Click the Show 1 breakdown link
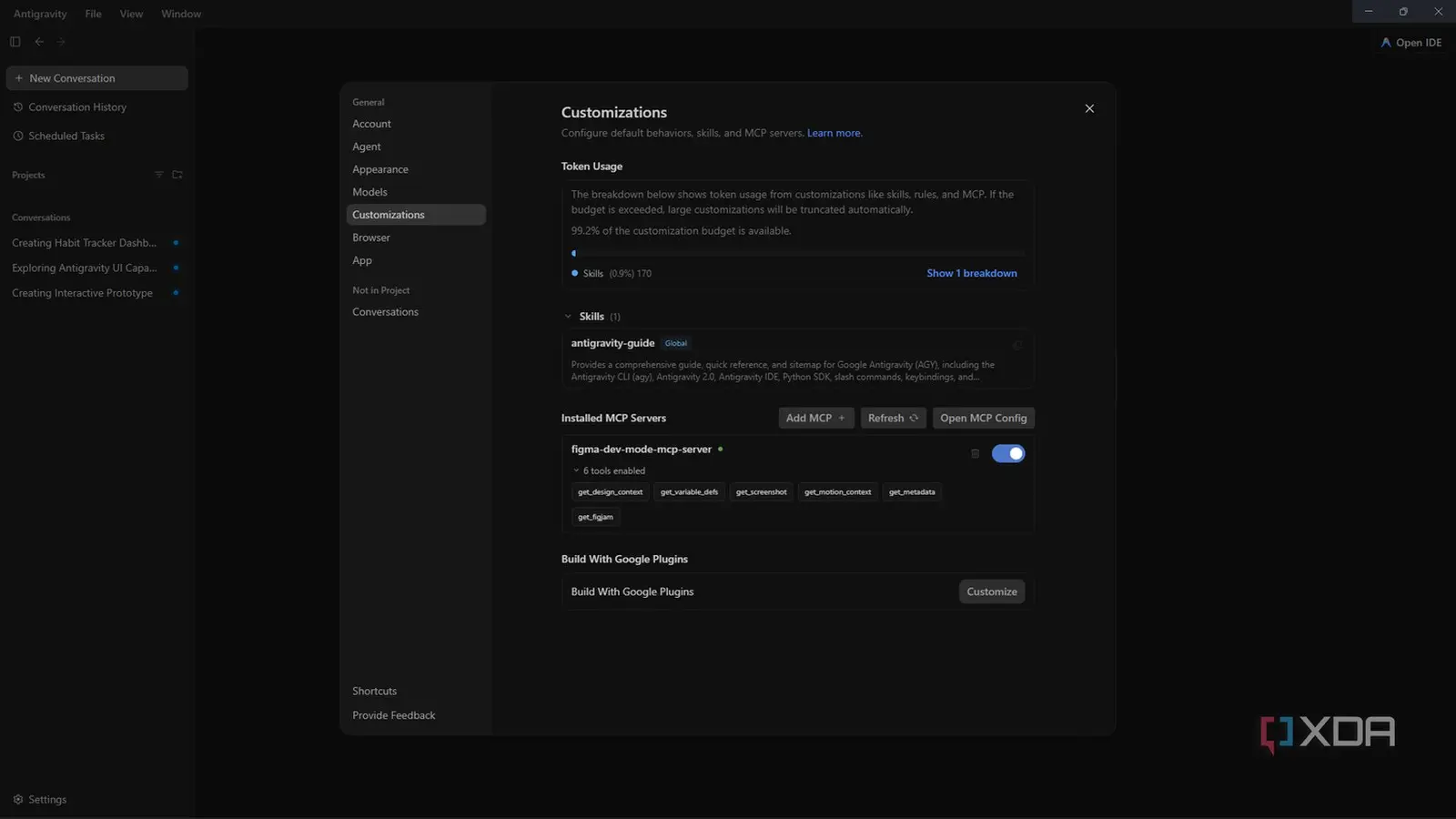The height and width of the screenshot is (819, 1456). (972, 273)
